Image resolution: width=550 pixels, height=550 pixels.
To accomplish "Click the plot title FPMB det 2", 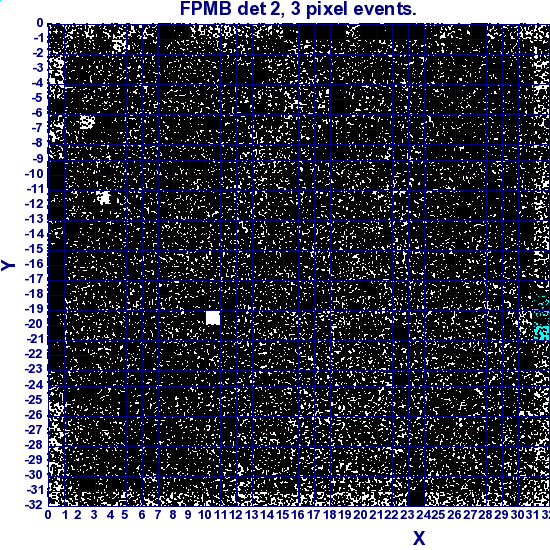I will (298, 8).
